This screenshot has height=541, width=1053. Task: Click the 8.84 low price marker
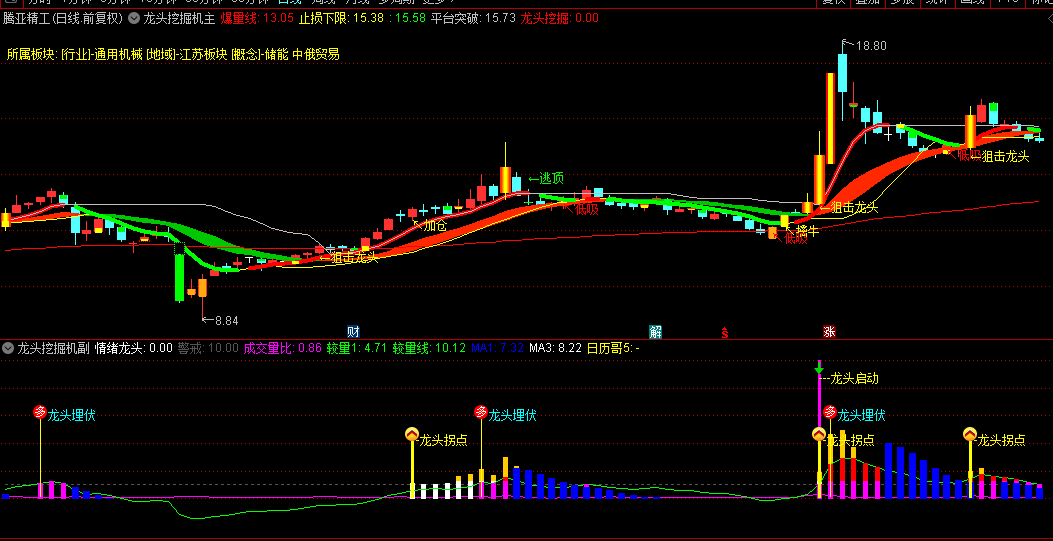click(226, 320)
